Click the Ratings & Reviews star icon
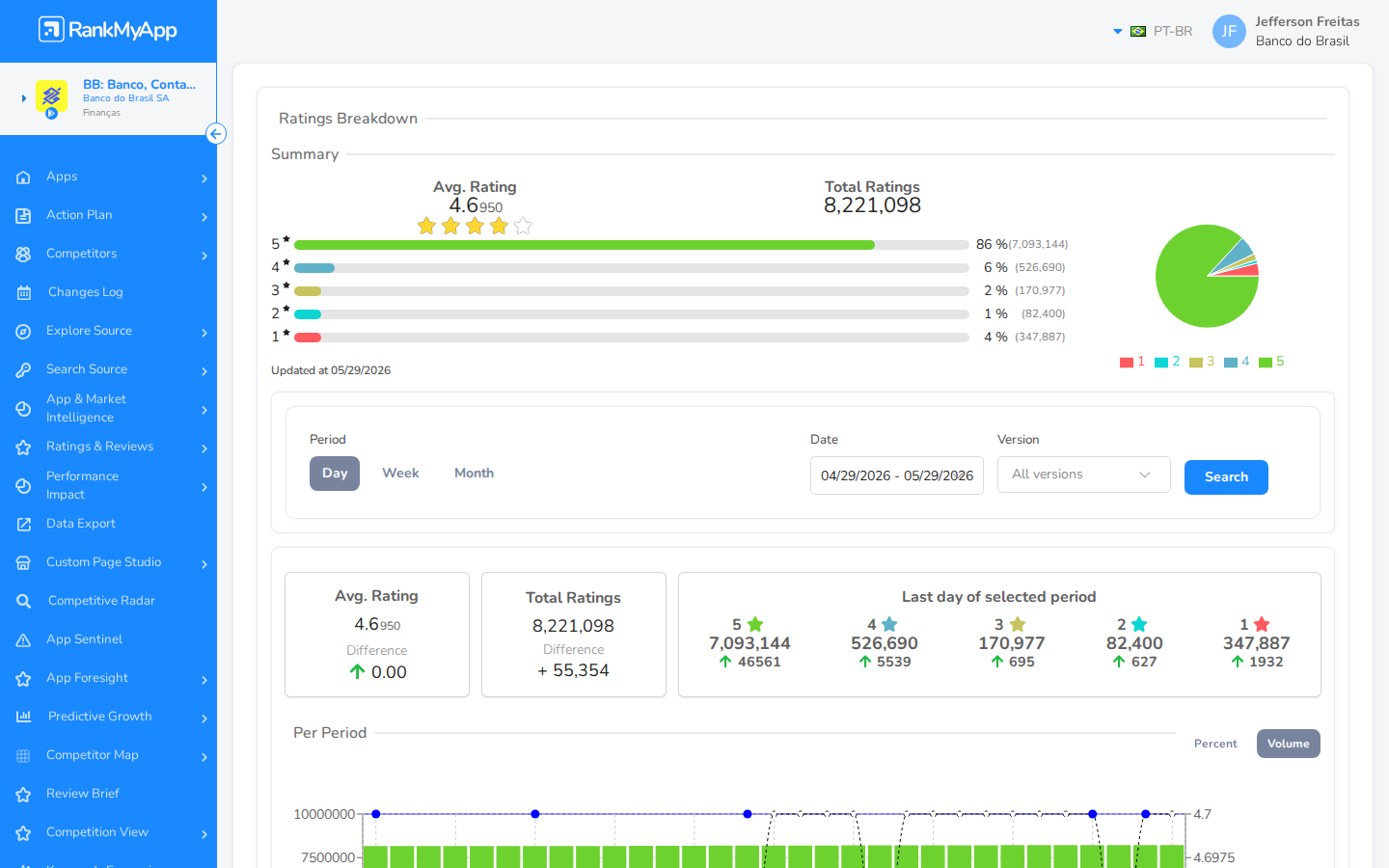1389x868 pixels. [x=23, y=448]
